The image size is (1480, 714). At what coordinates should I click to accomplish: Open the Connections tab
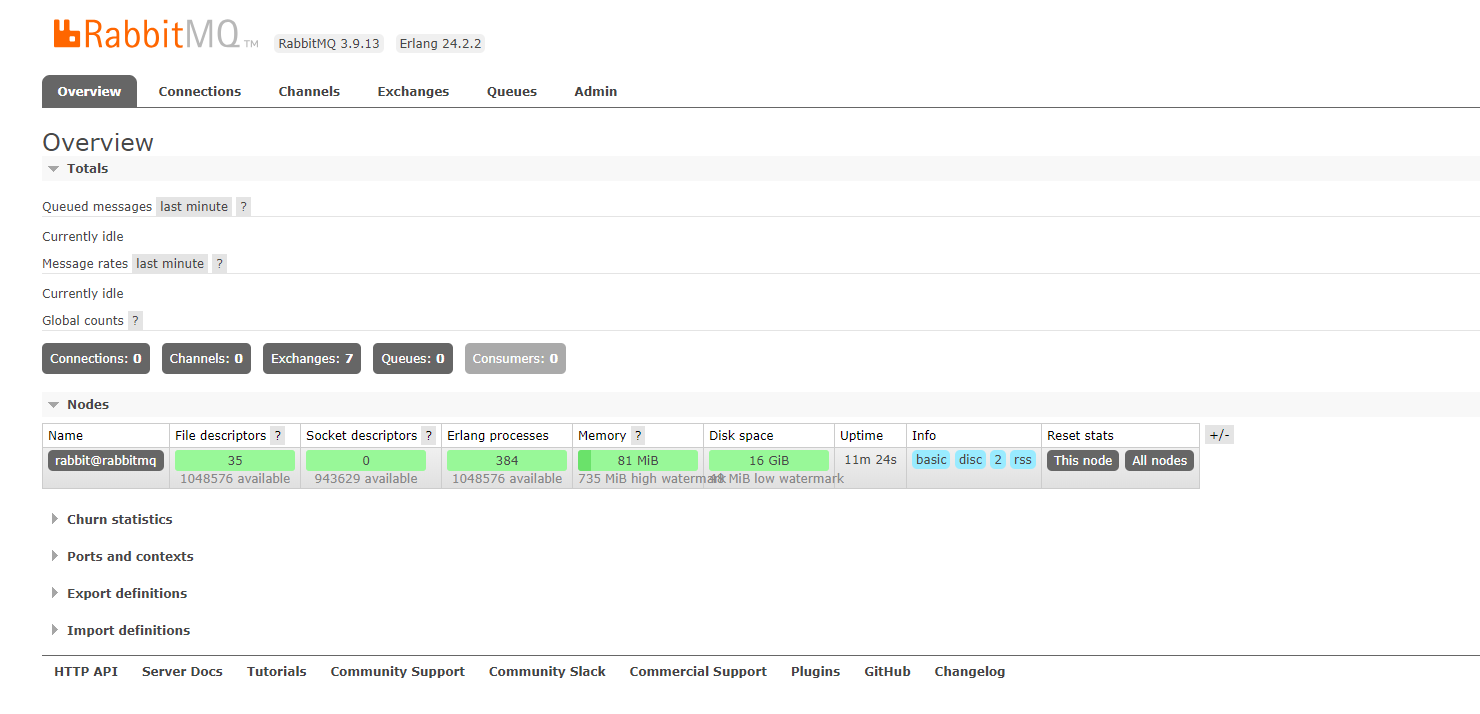(x=200, y=91)
